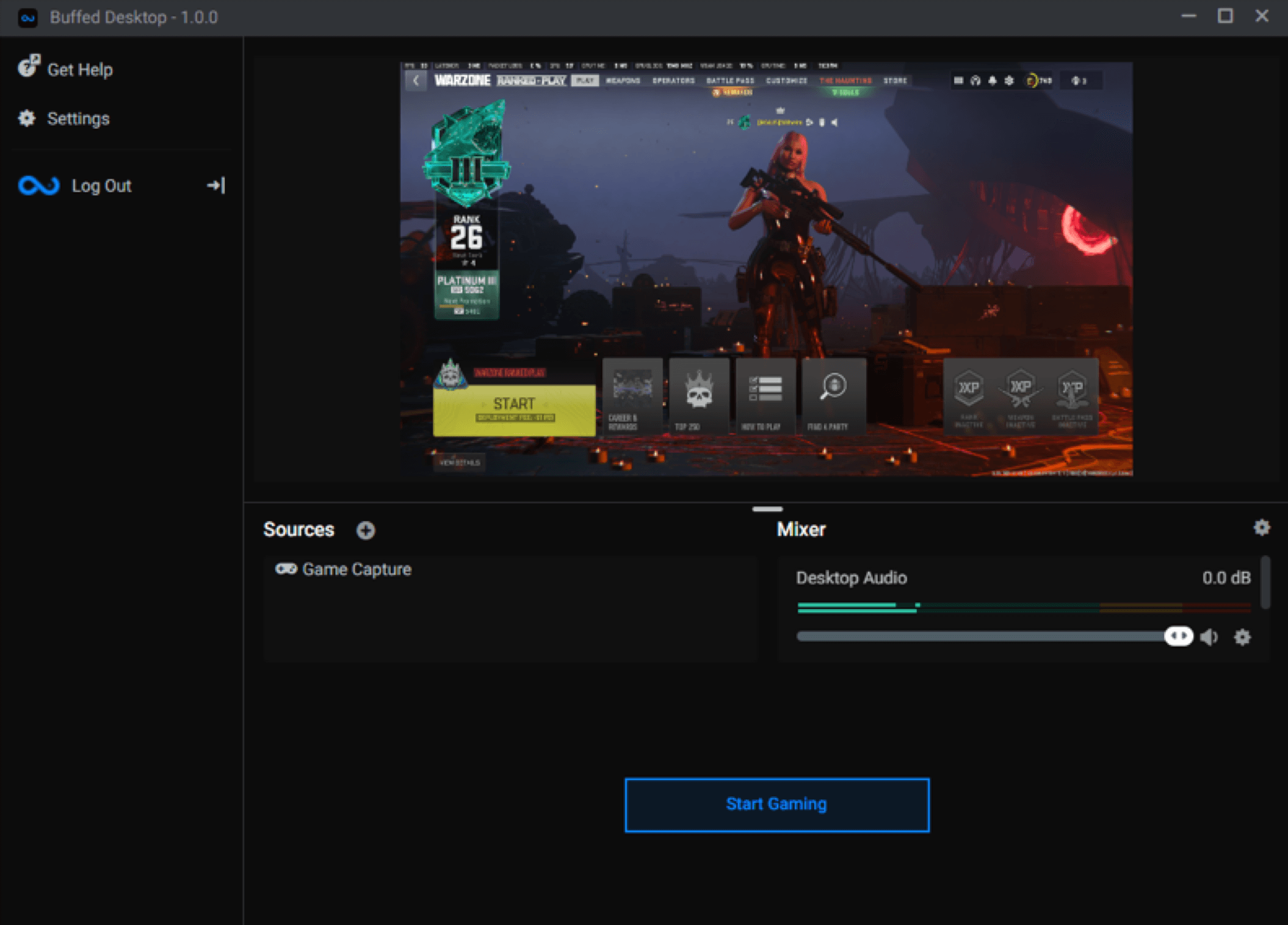Click the Get Help question icon
Viewport: 1288px width, 925px height.
coord(28,66)
